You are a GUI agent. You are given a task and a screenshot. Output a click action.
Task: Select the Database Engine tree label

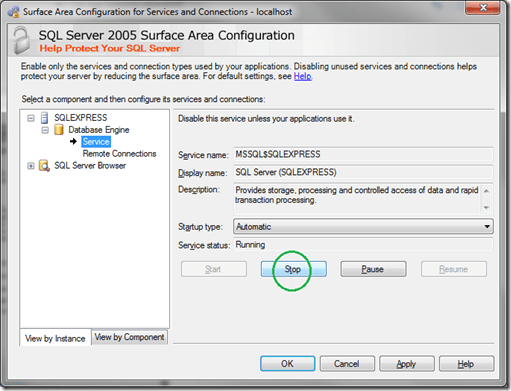pyautogui.click(x=99, y=130)
